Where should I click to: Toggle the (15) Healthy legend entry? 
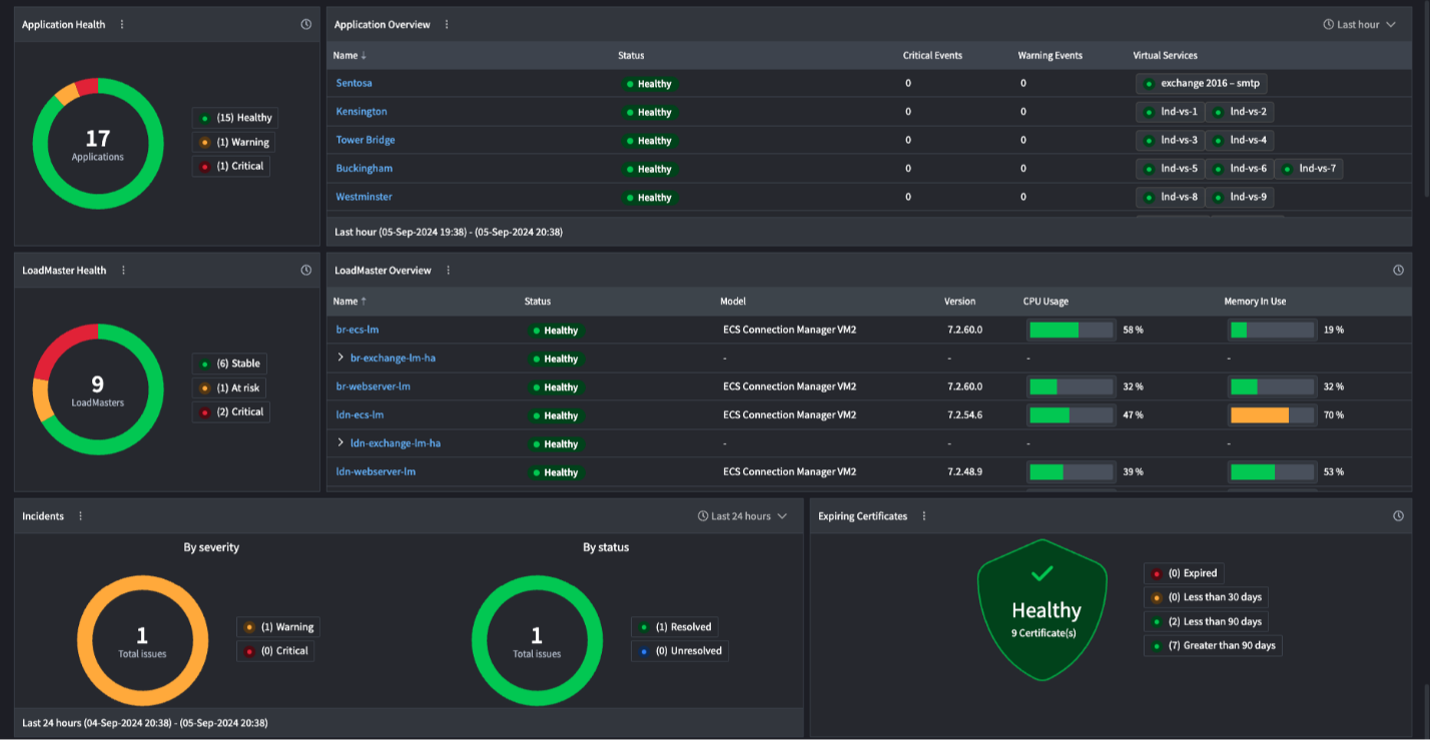pyautogui.click(x=237, y=117)
